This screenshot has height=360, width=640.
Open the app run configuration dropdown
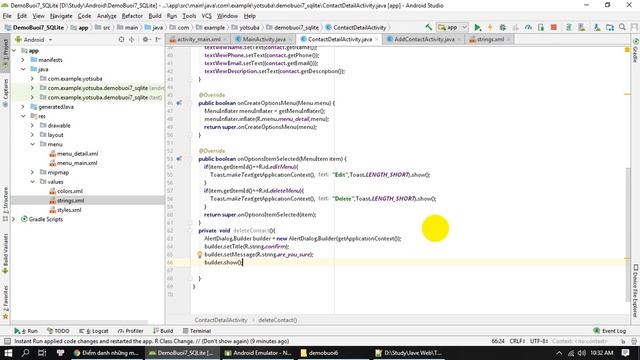tap(452, 27)
